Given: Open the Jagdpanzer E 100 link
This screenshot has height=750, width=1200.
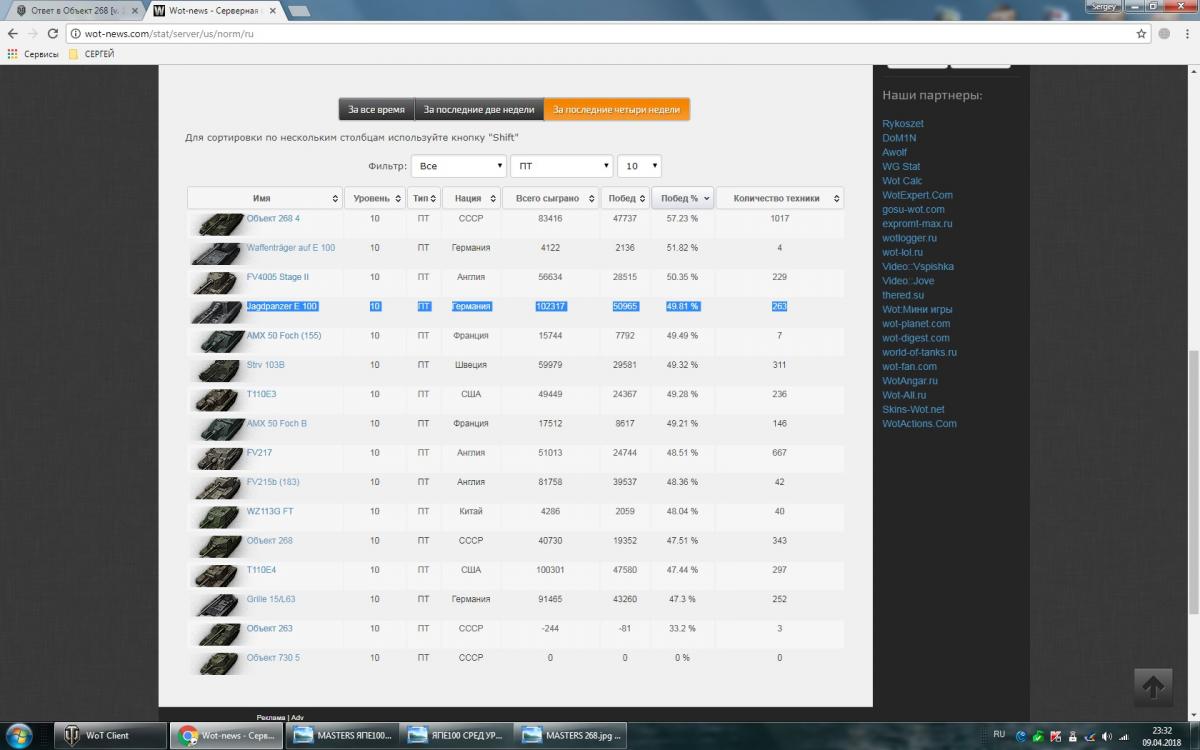Looking at the screenshot, I should coord(282,306).
